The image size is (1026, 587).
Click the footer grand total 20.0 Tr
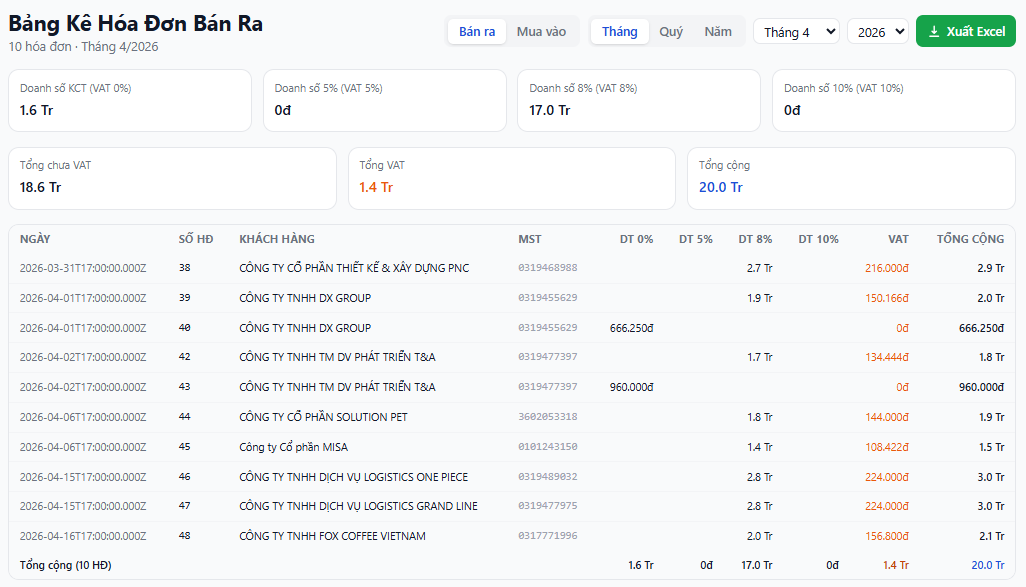987,565
